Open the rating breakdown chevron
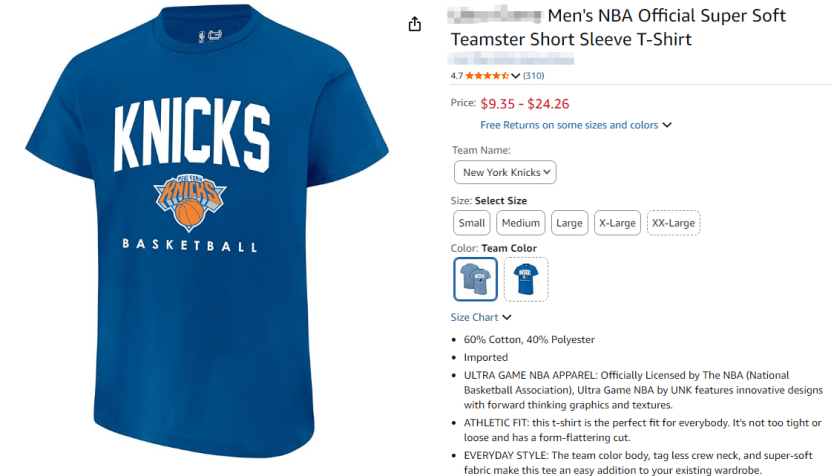The width and height of the screenshot is (832, 476). click(x=516, y=76)
